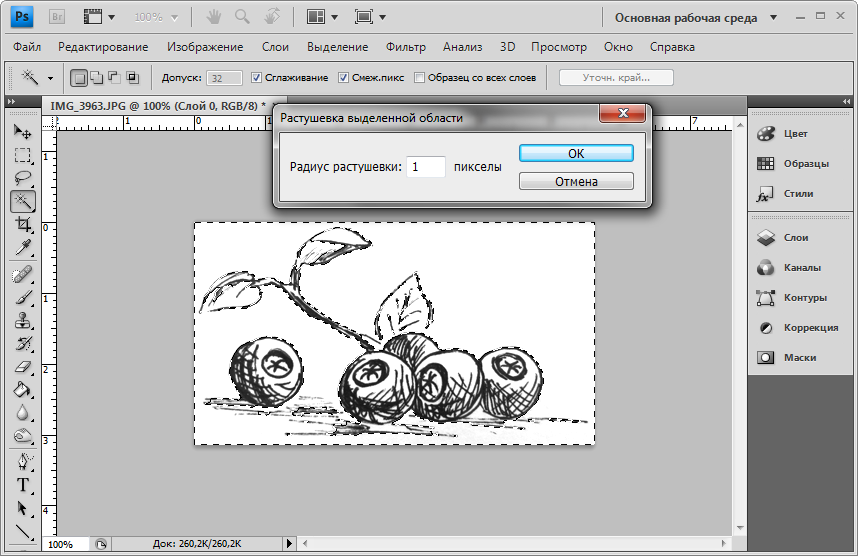
Task: Select the Brush tool
Action: click(22, 298)
